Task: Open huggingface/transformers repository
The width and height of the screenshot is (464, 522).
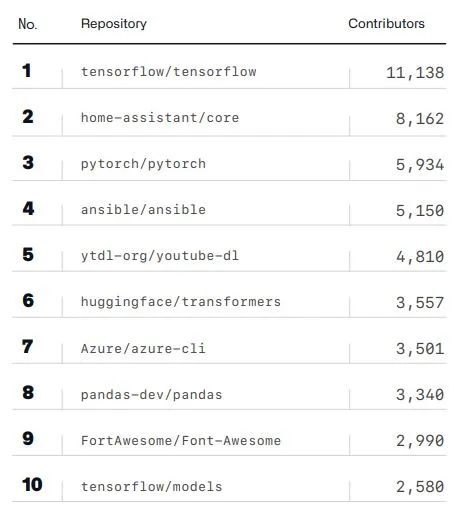Action: (181, 302)
